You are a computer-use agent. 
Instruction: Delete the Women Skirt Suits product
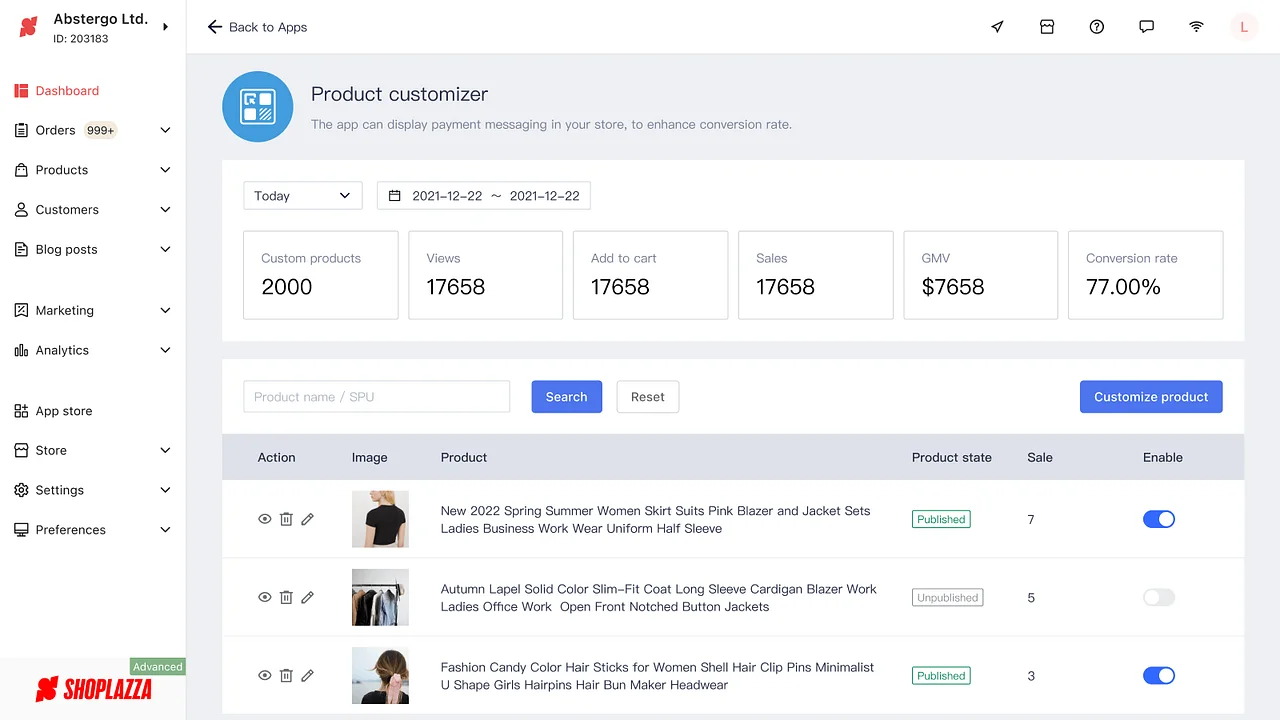(286, 519)
